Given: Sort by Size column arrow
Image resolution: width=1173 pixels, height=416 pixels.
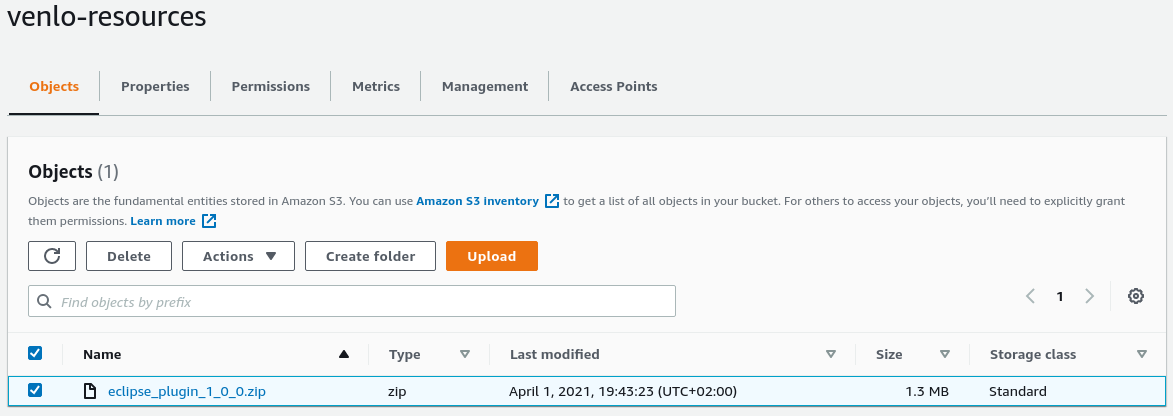Looking at the screenshot, I should 945,354.
